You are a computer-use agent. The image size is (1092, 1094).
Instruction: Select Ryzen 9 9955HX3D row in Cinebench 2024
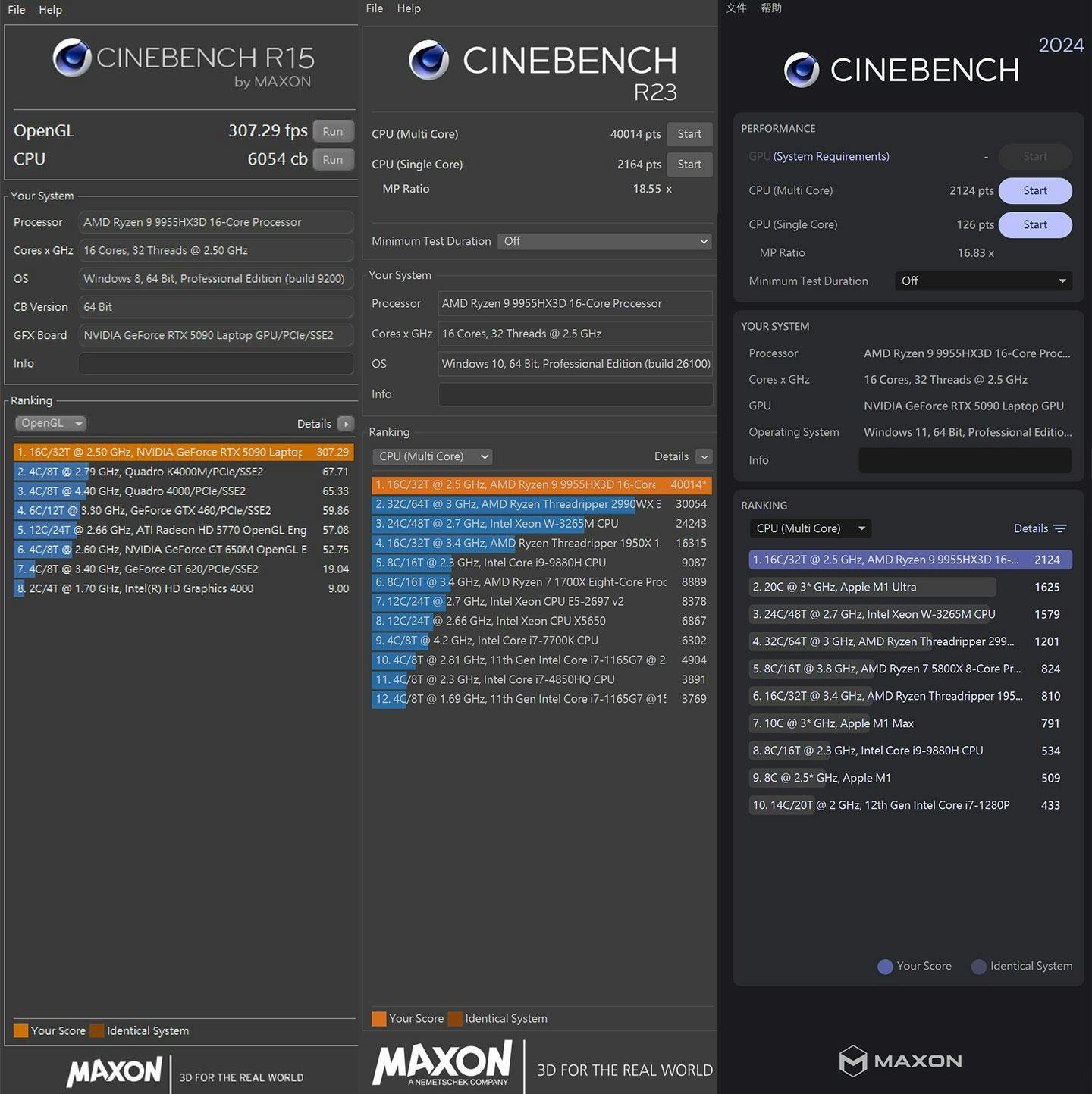click(x=910, y=560)
